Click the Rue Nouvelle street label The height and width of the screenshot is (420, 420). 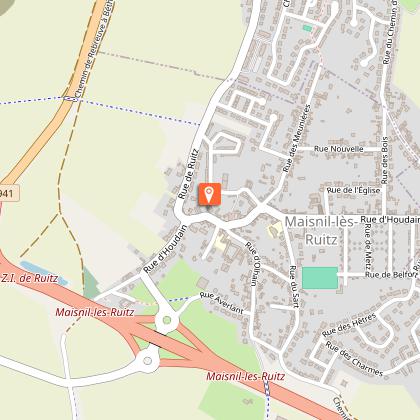339,149
